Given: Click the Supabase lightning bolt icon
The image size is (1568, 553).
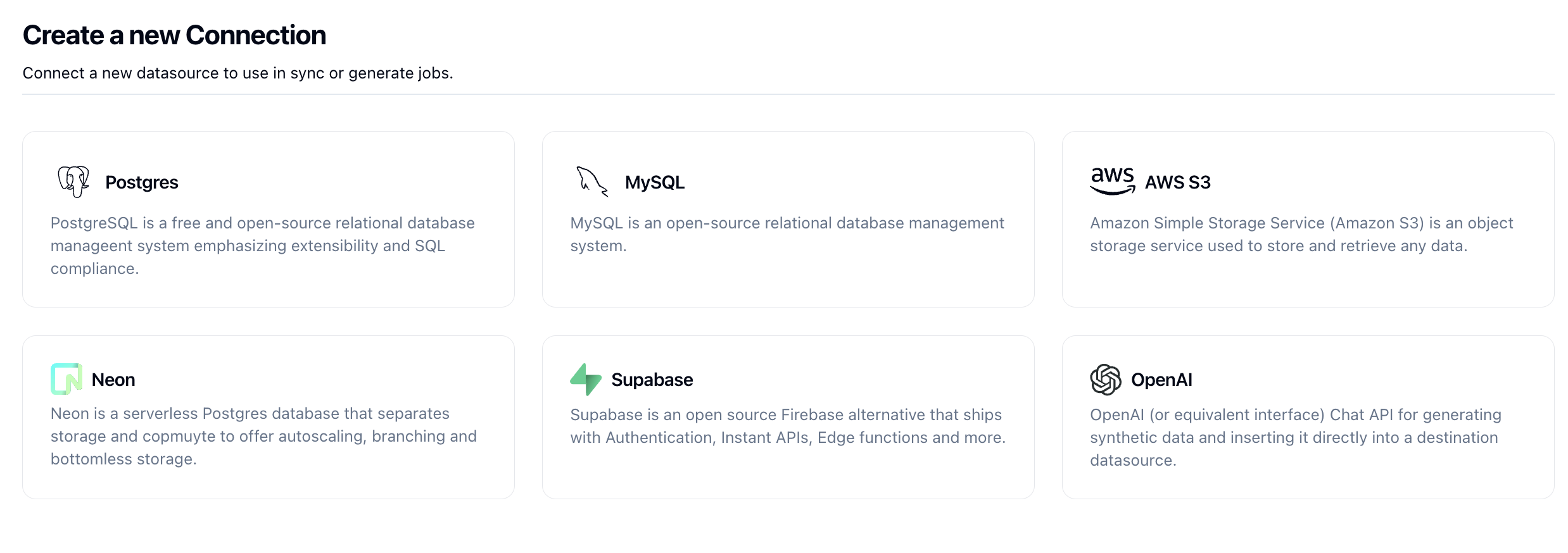Looking at the screenshot, I should (586, 379).
